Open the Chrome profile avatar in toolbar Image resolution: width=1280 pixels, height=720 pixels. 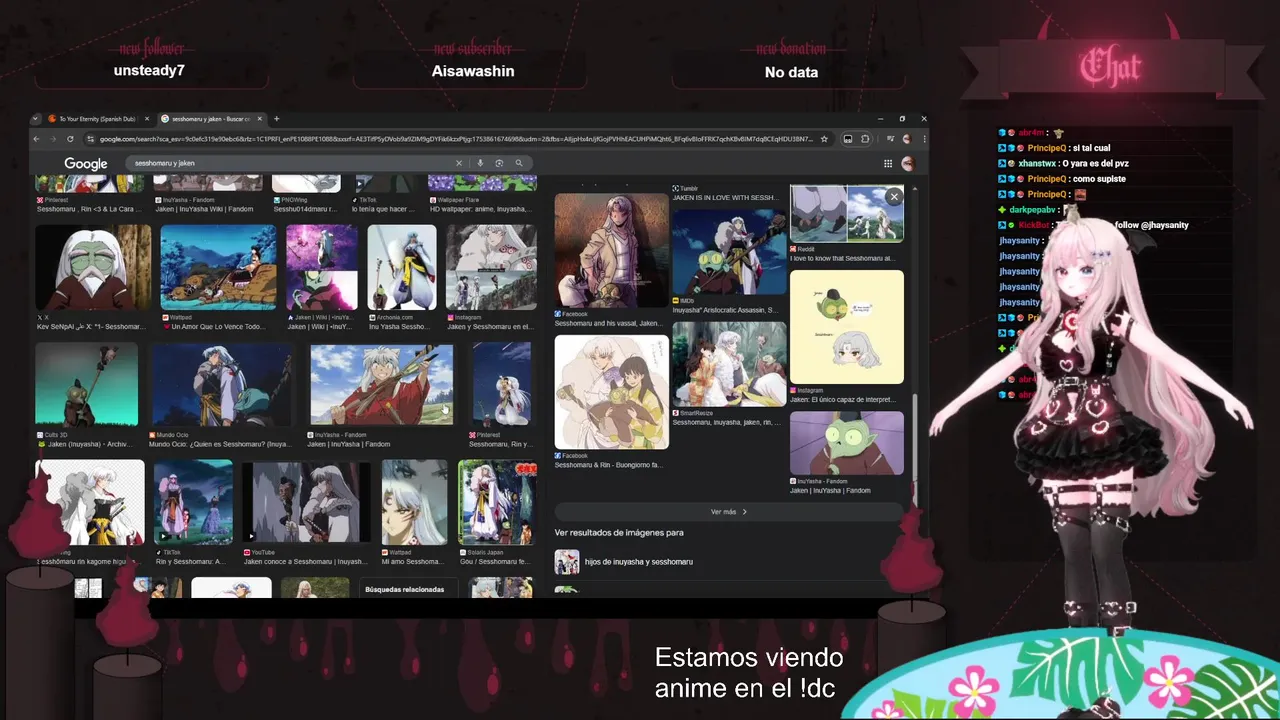(907, 139)
